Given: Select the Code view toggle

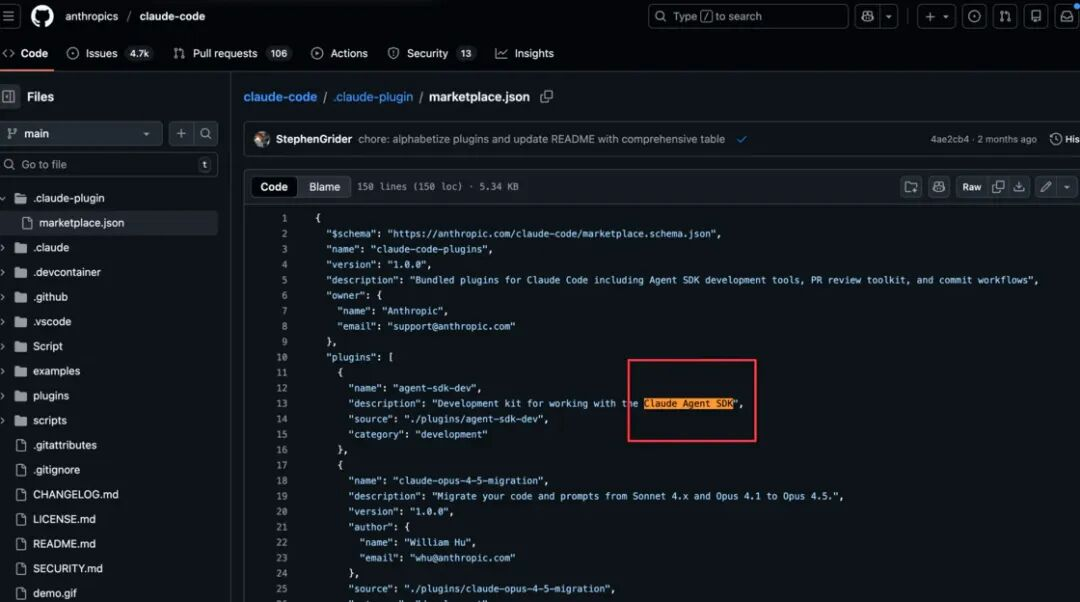Looking at the screenshot, I should coord(274,187).
